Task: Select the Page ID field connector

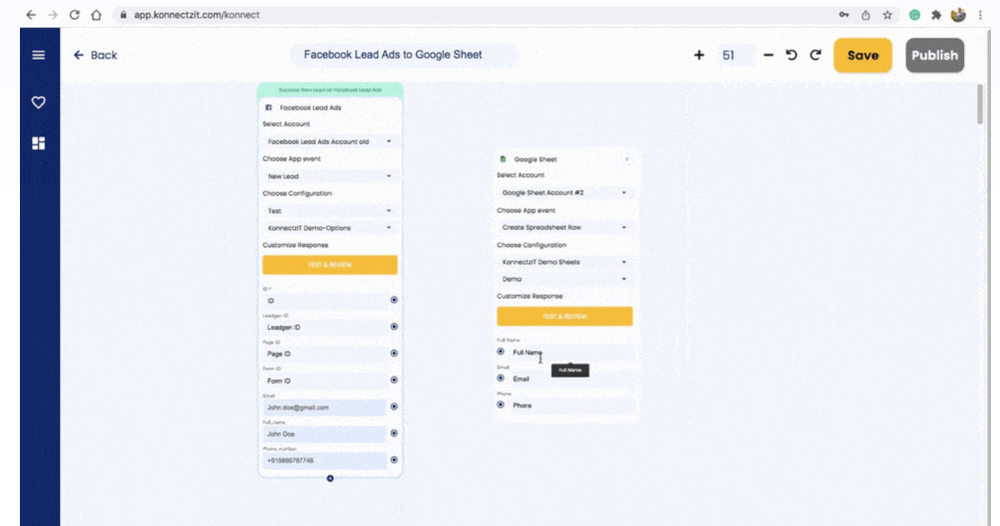Action: 394,353
